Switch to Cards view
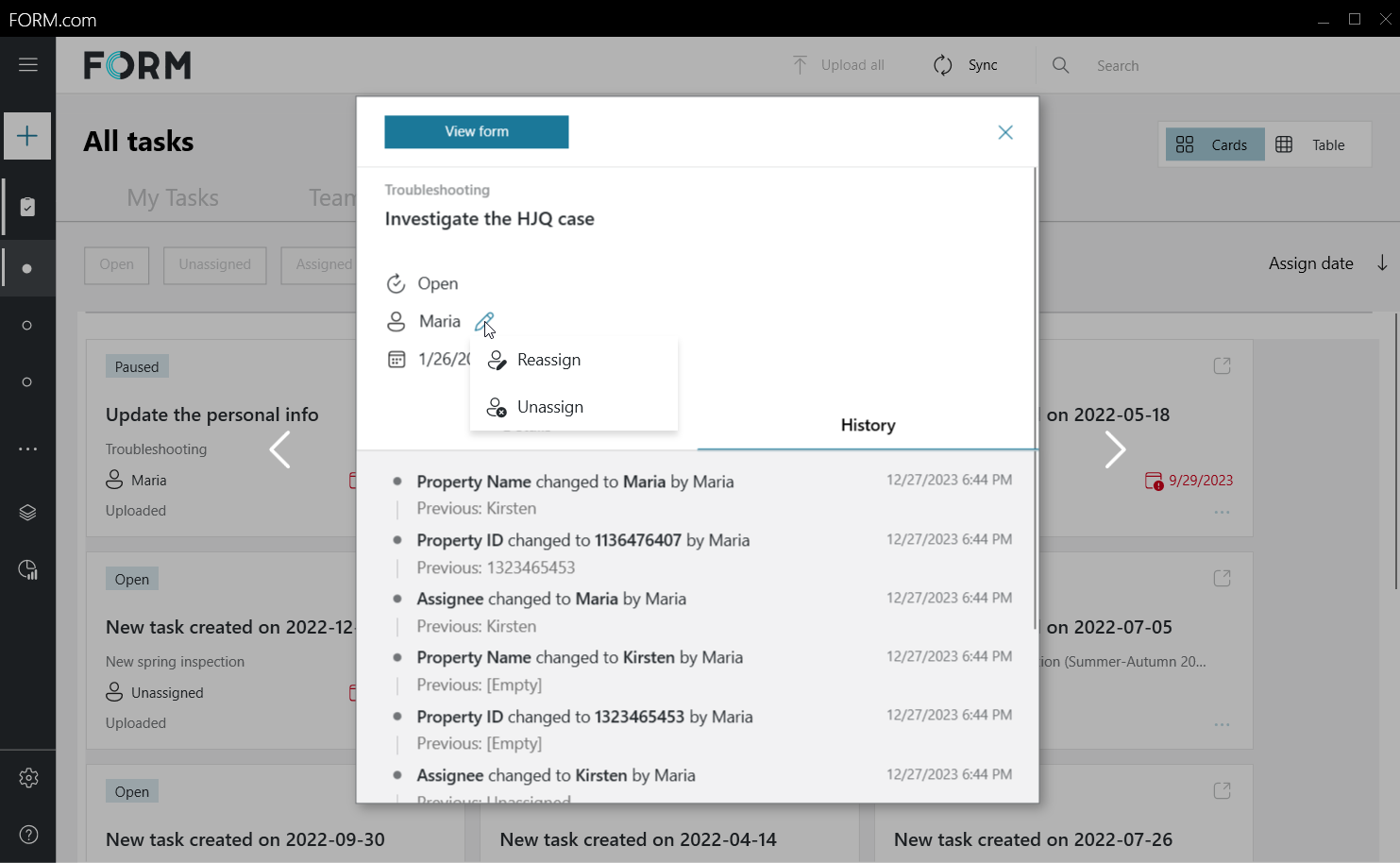The width and height of the screenshot is (1400, 863). click(x=1214, y=144)
